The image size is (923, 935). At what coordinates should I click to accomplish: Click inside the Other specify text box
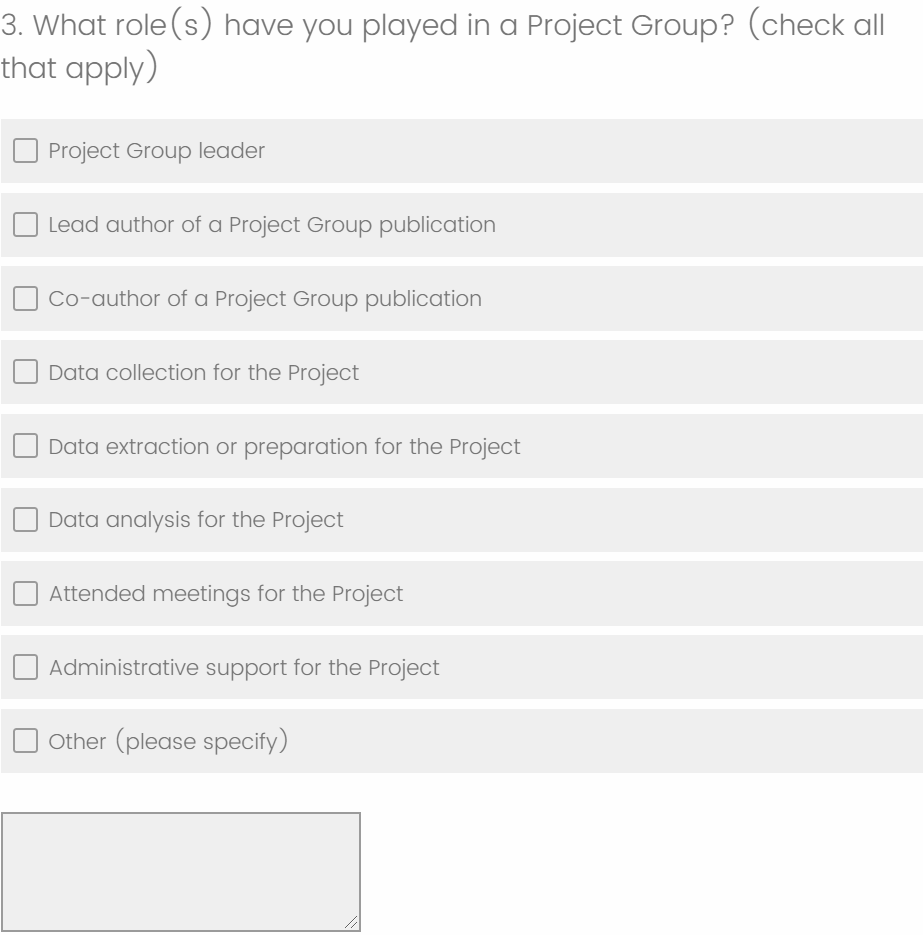pyautogui.click(x=180, y=872)
